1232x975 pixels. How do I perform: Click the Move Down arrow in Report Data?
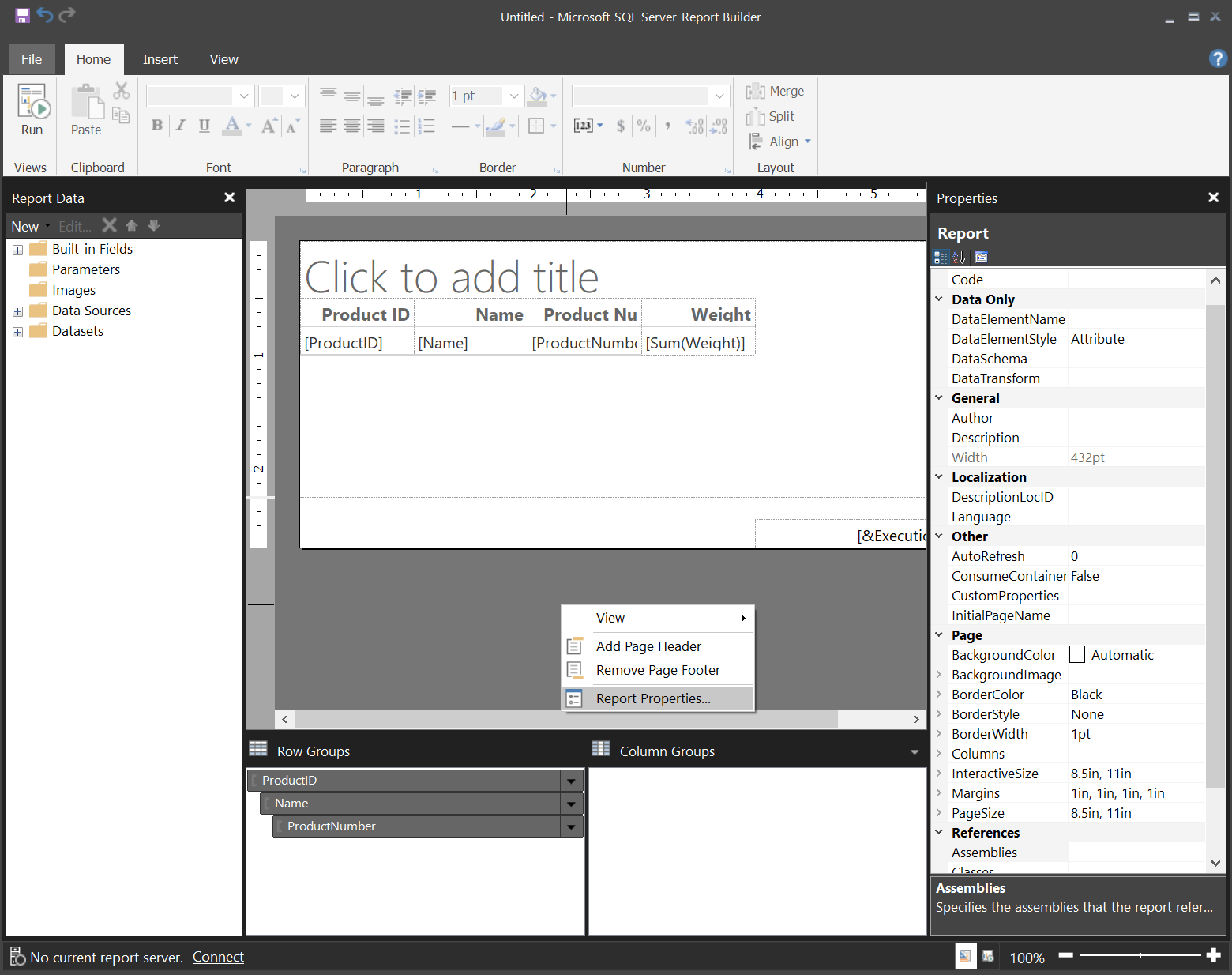click(154, 226)
